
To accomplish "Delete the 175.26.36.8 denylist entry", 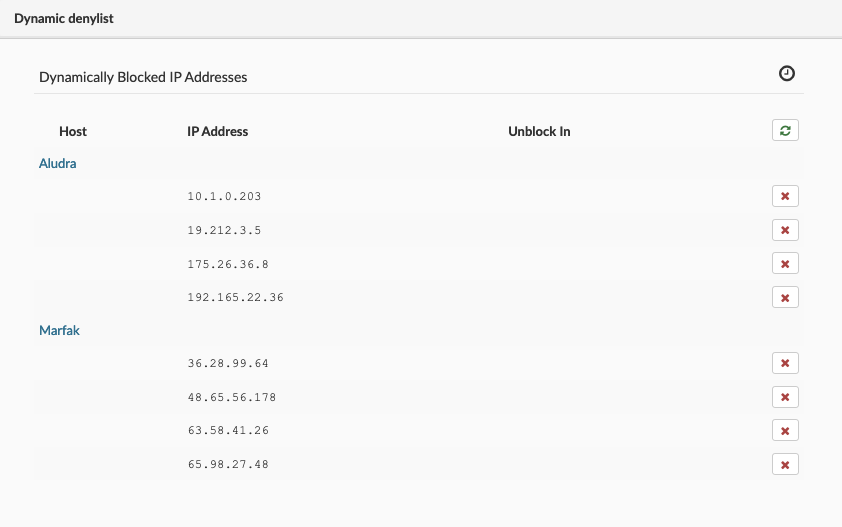I will (785, 264).
